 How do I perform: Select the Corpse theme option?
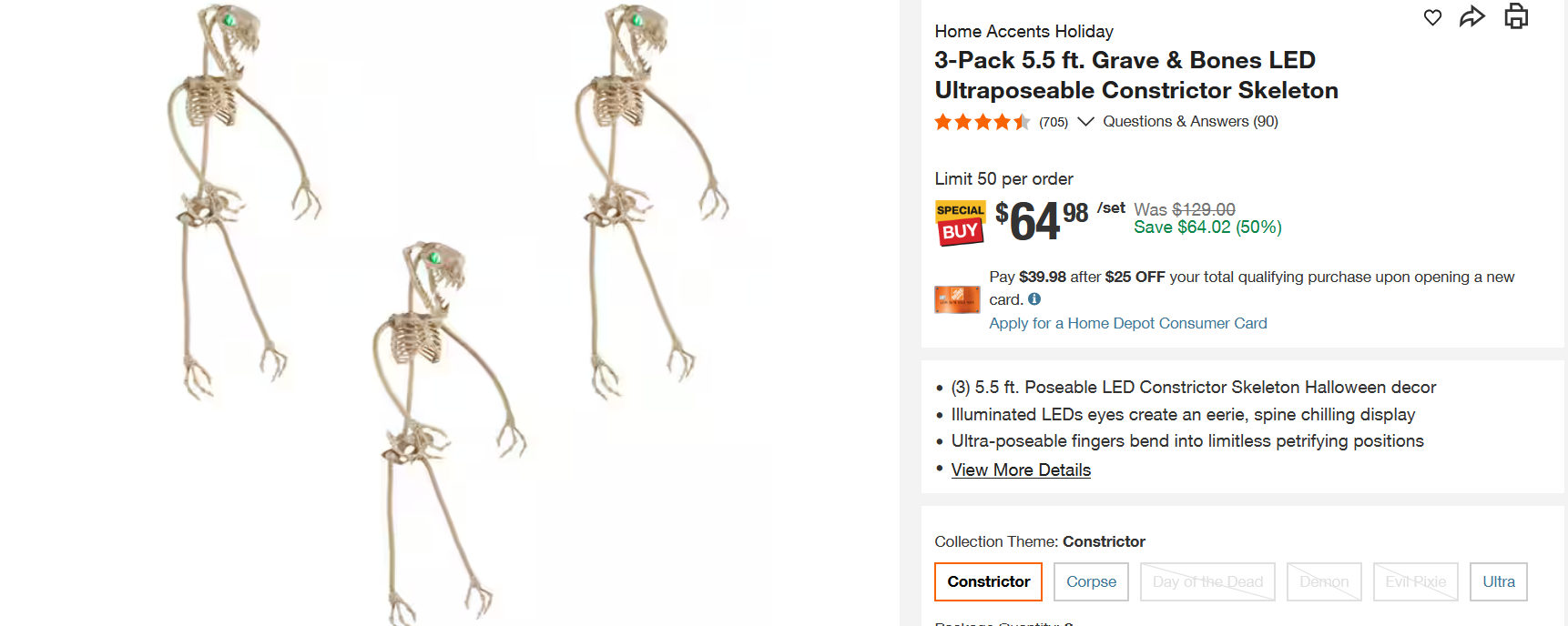point(1091,581)
